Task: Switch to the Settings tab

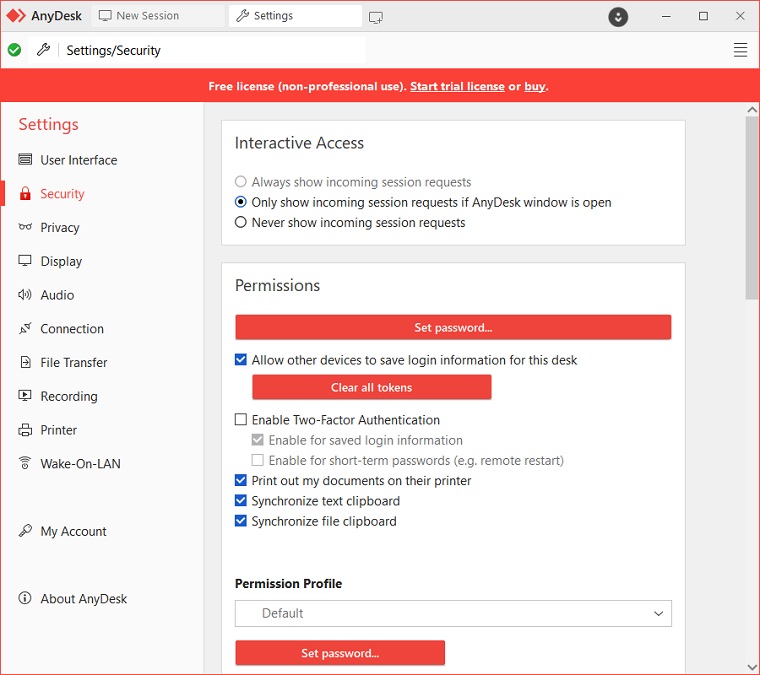Action: click(x=295, y=16)
